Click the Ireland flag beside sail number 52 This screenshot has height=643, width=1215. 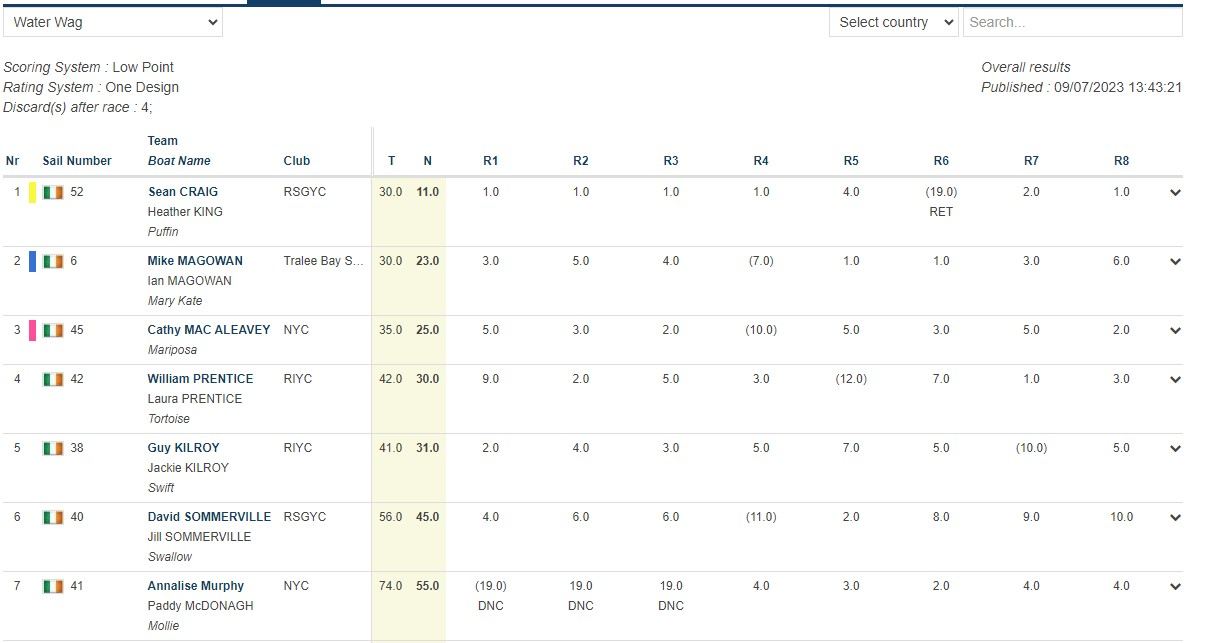click(x=53, y=193)
